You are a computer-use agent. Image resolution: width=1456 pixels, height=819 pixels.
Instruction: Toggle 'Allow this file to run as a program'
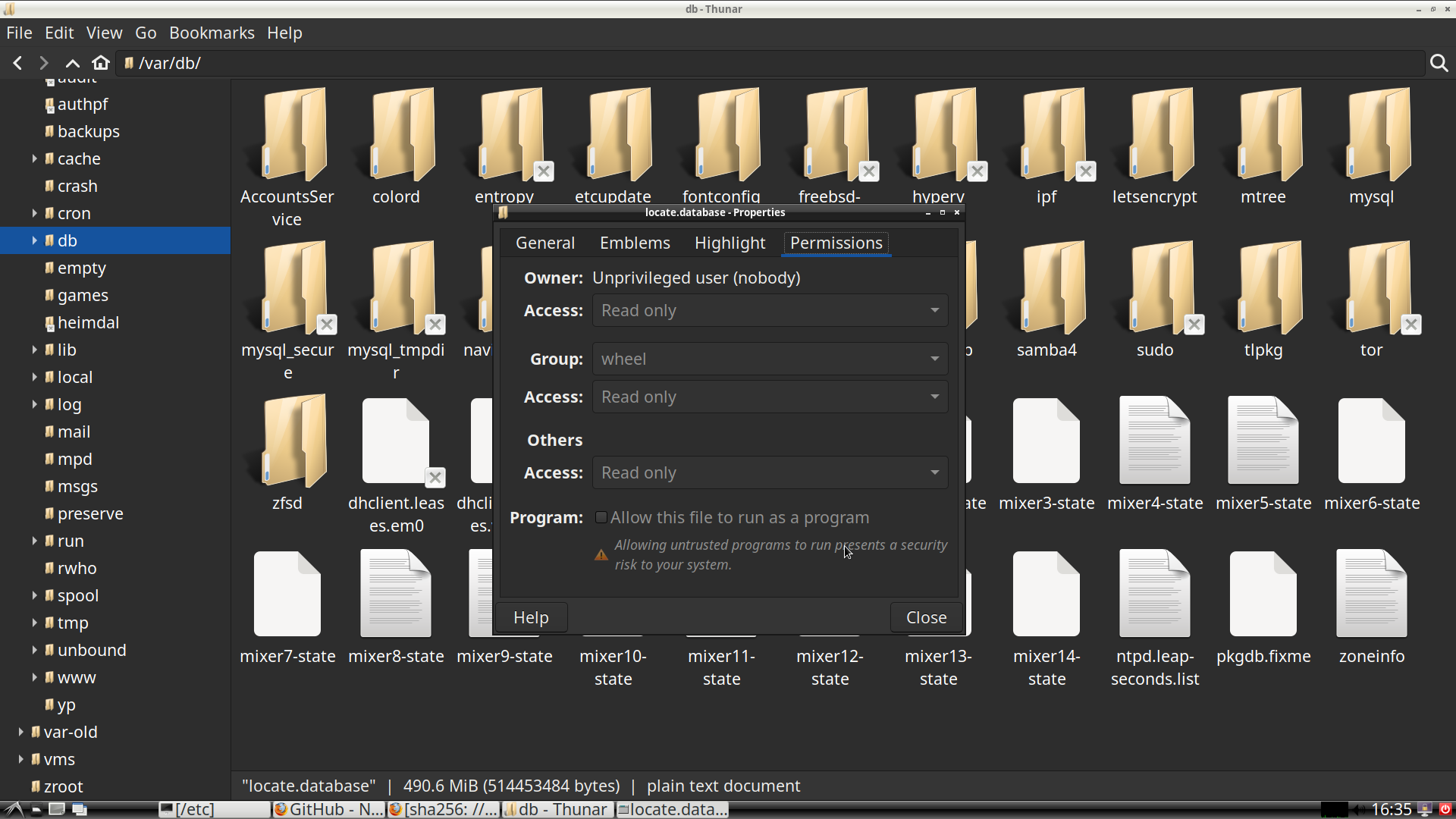click(601, 517)
